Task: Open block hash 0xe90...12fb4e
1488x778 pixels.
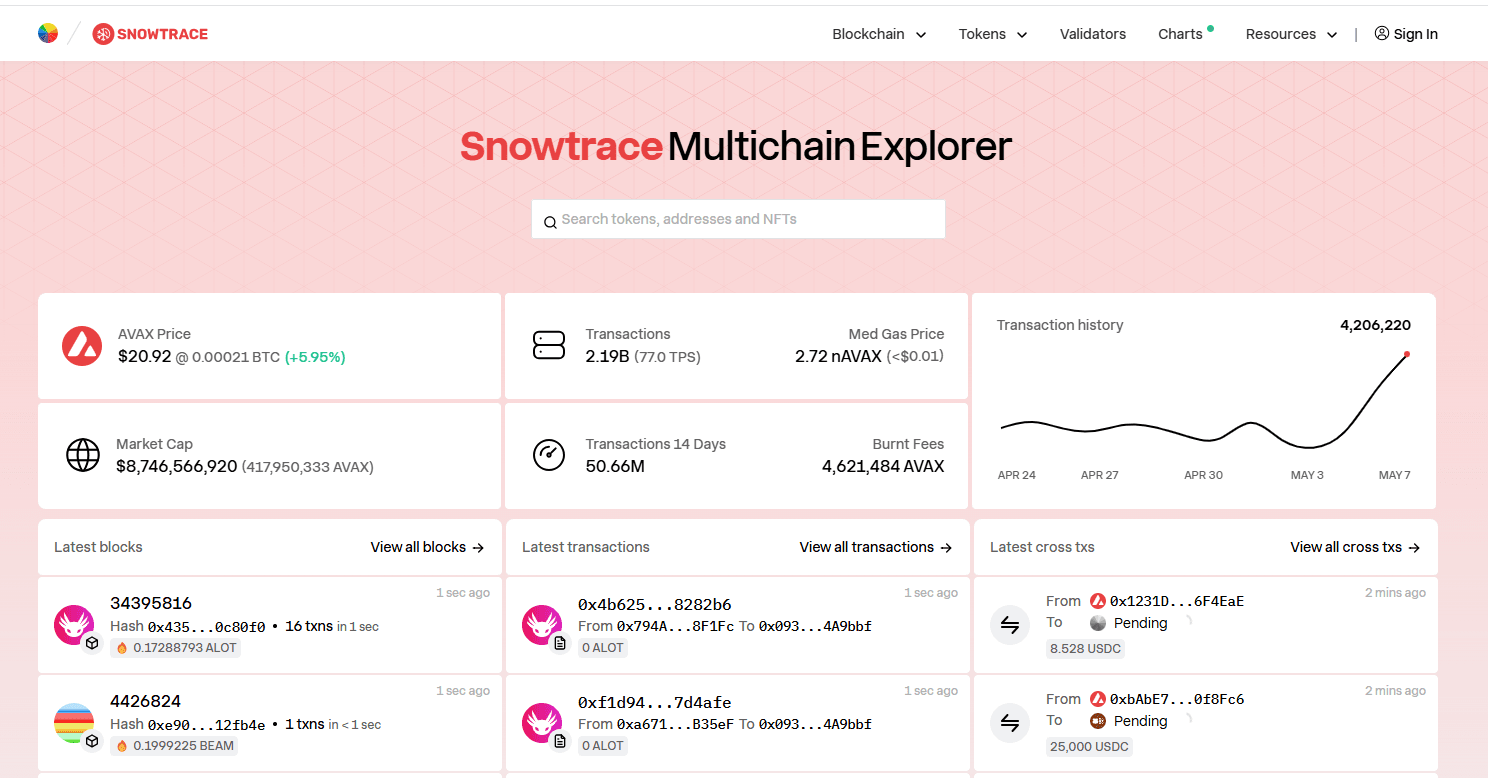Action: click(x=207, y=725)
